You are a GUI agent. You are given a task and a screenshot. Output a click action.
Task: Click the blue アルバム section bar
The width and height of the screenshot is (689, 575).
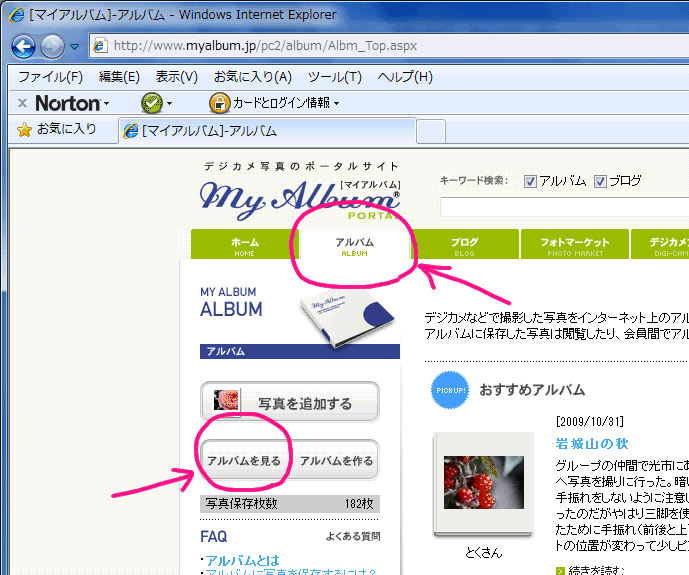[x=300, y=351]
